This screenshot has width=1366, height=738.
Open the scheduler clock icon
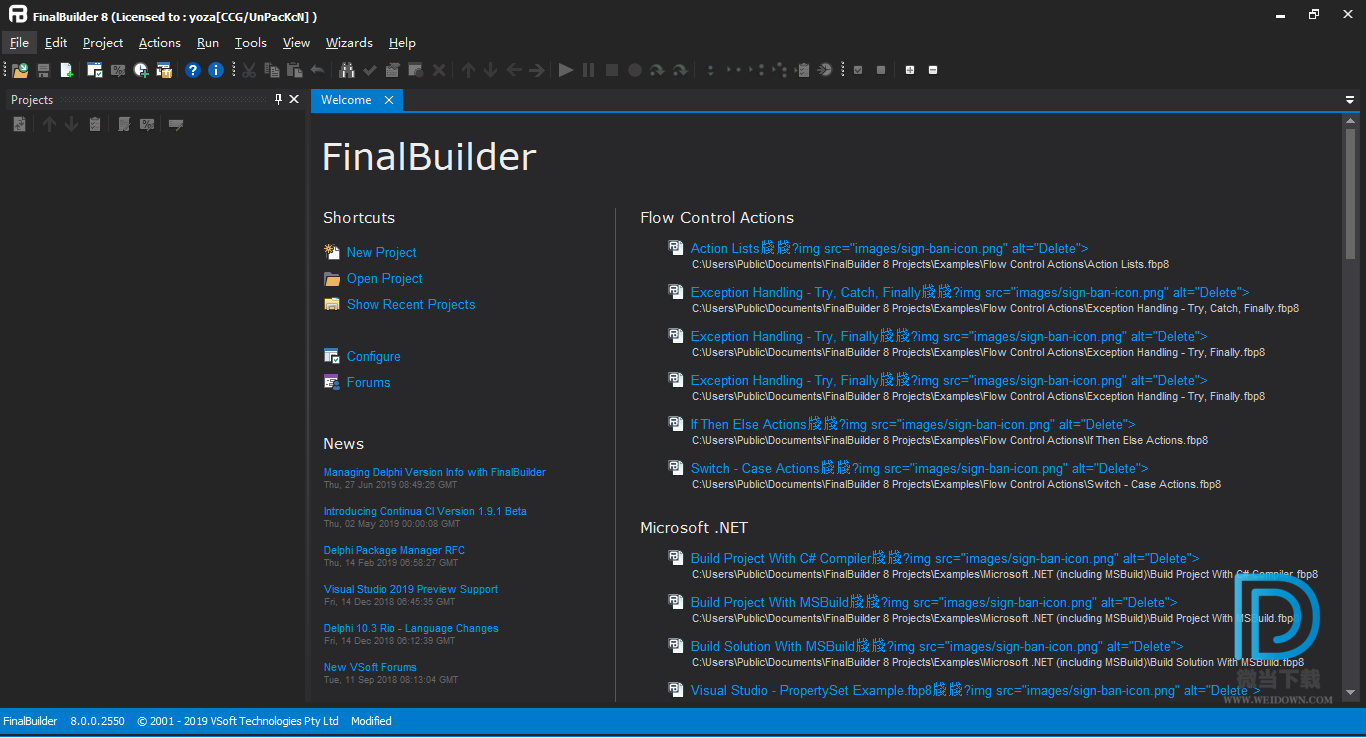coord(141,70)
